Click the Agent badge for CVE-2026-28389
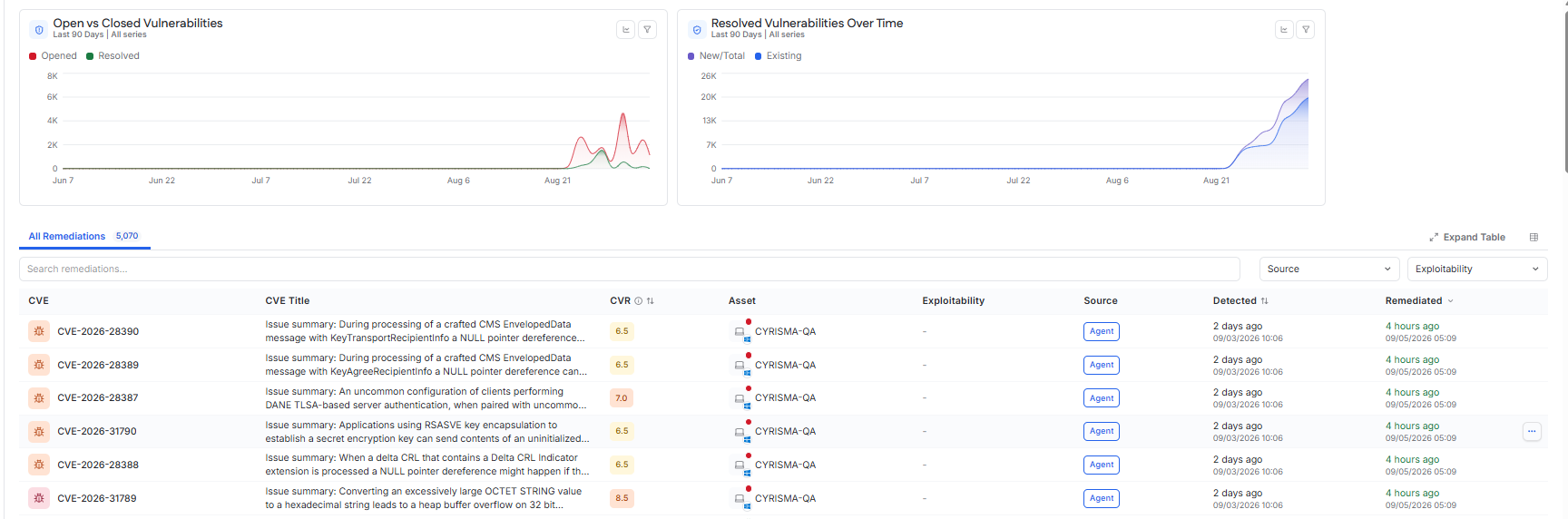The width and height of the screenshot is (1568, 519). coord(1102,365)
